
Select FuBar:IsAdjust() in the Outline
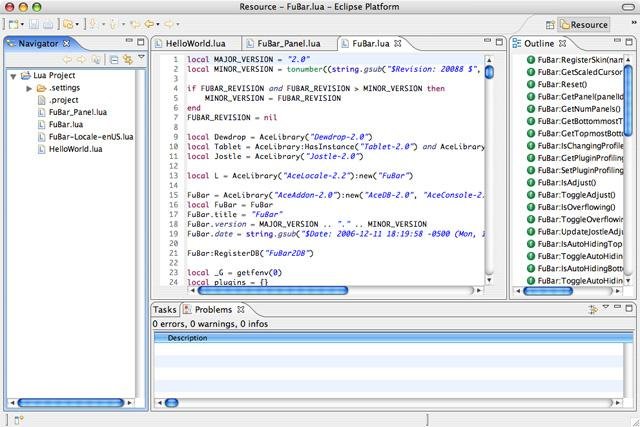562,182
